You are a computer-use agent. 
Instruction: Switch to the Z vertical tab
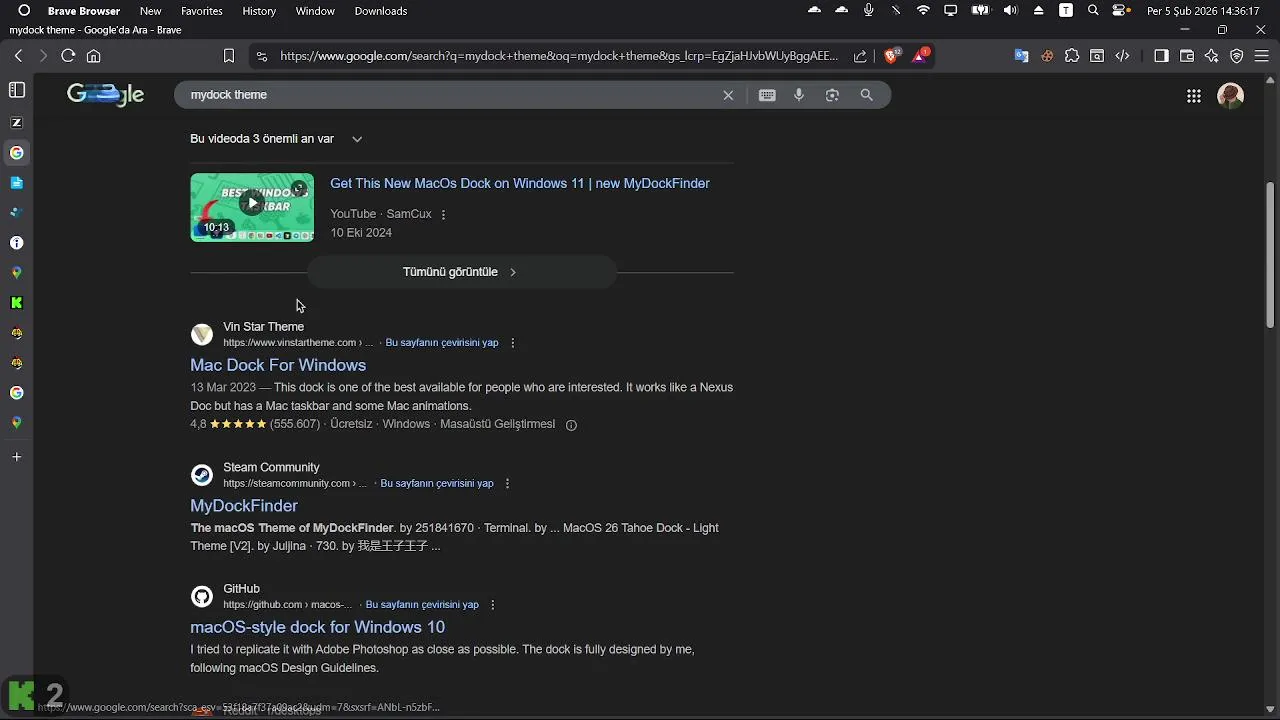point(16,123)
